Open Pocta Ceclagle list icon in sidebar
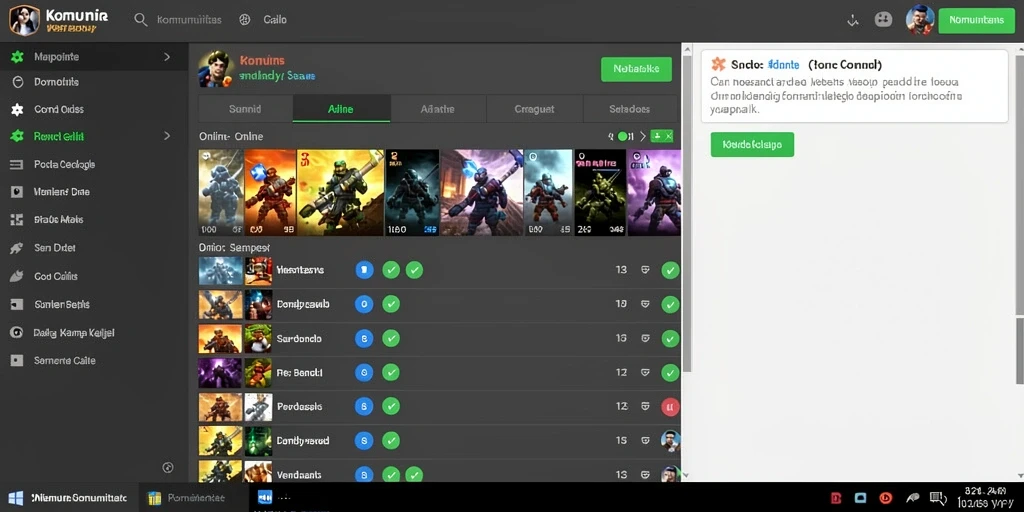Viewport: 1024px width, 512px height. pyautogui.click(x=16, y=165)
